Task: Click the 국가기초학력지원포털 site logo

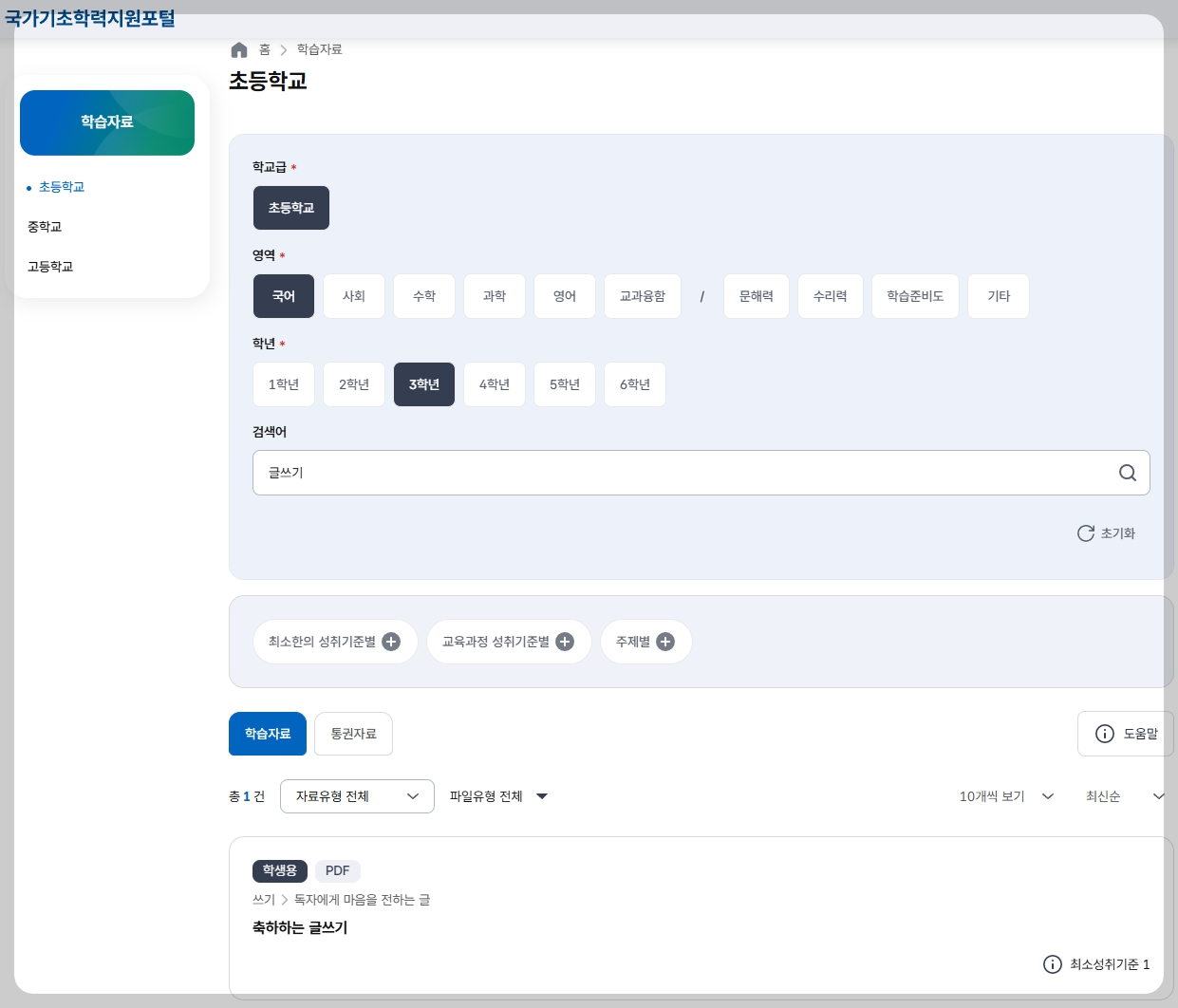Action: [90, 18]
